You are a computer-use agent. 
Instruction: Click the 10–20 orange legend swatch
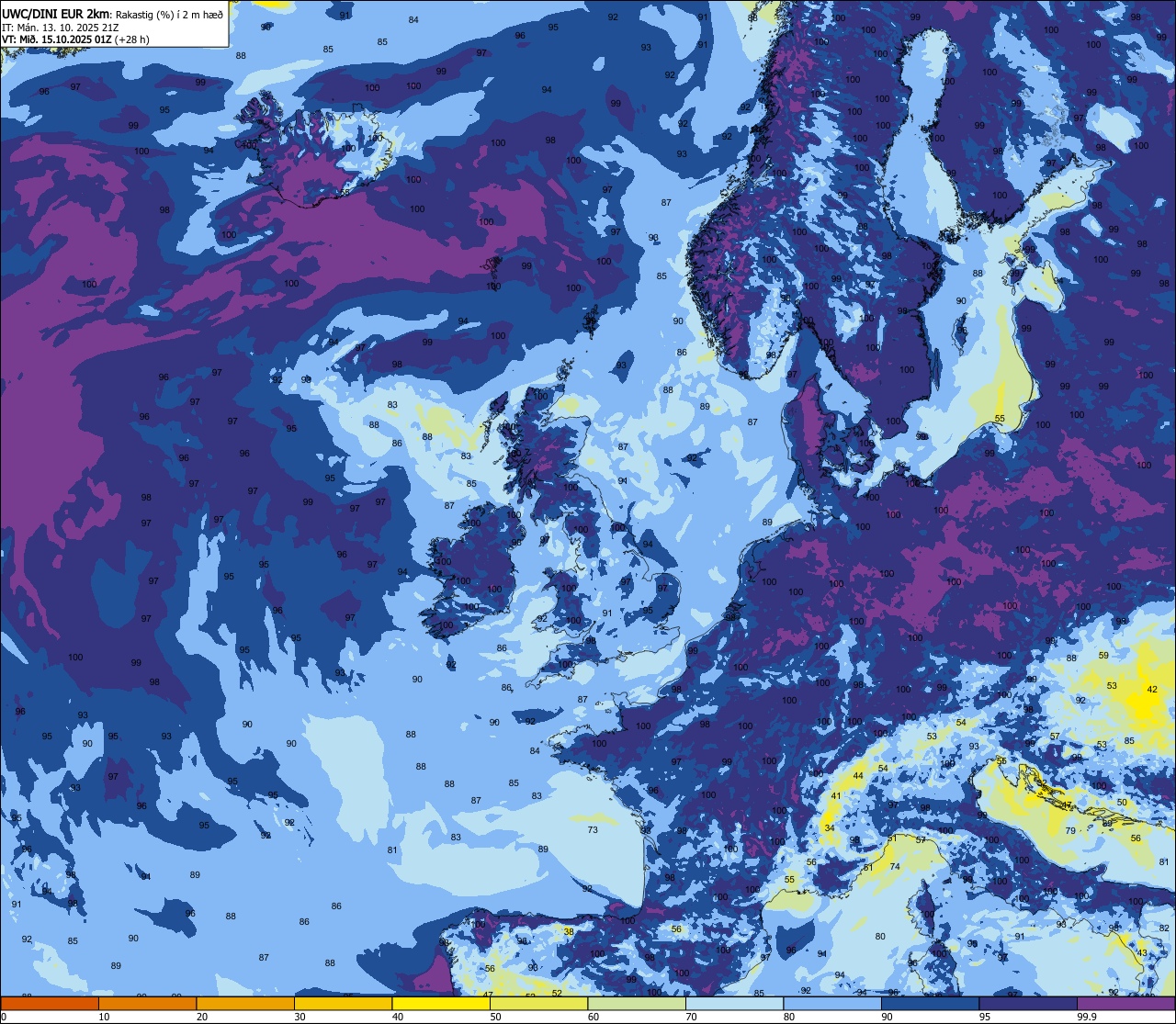pyautogui.click(x=147, y=1003)
